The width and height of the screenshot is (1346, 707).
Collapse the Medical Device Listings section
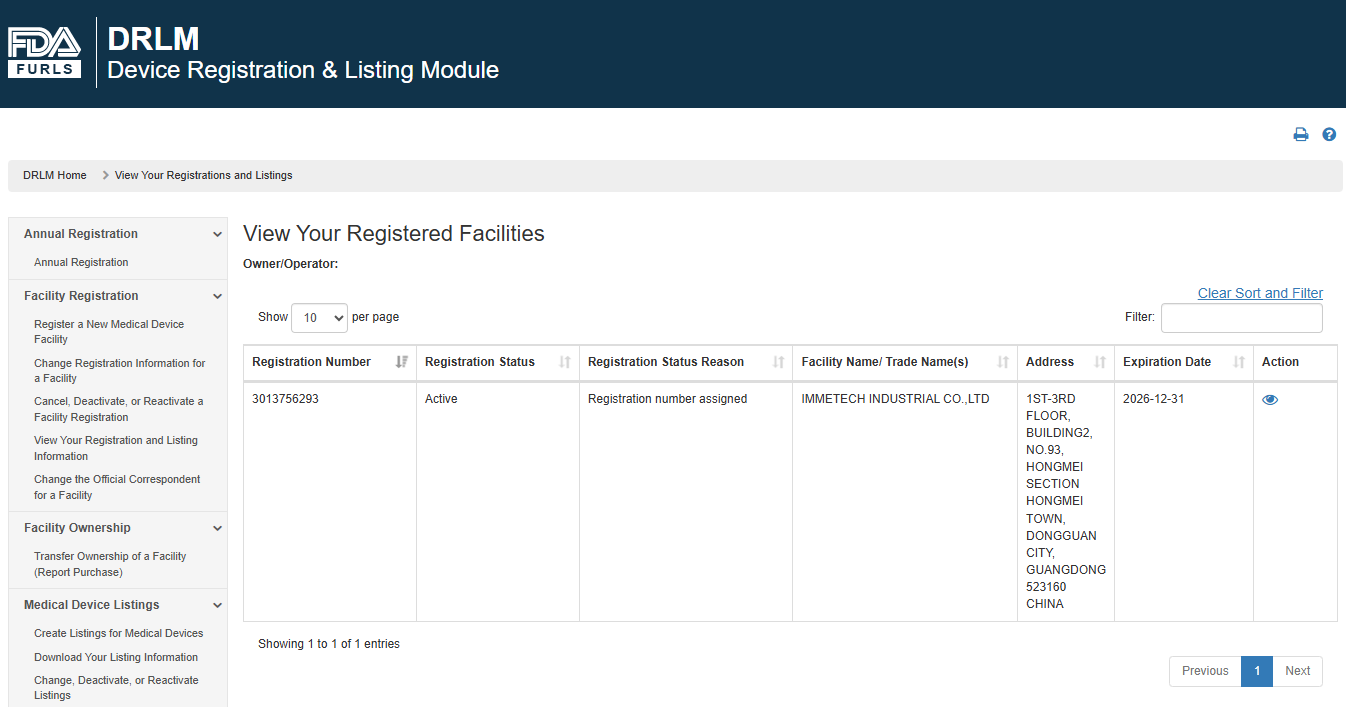point(218,605)
